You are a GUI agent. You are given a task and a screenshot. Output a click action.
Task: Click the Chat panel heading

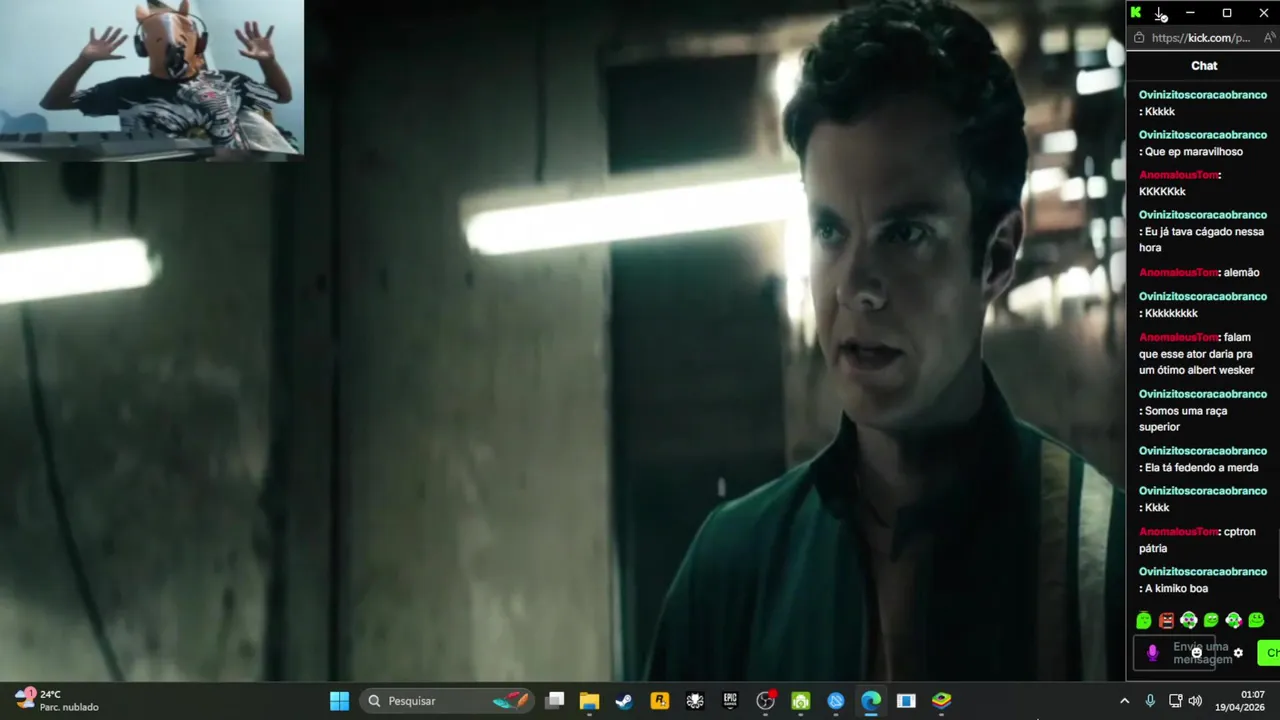(1204, 65)
